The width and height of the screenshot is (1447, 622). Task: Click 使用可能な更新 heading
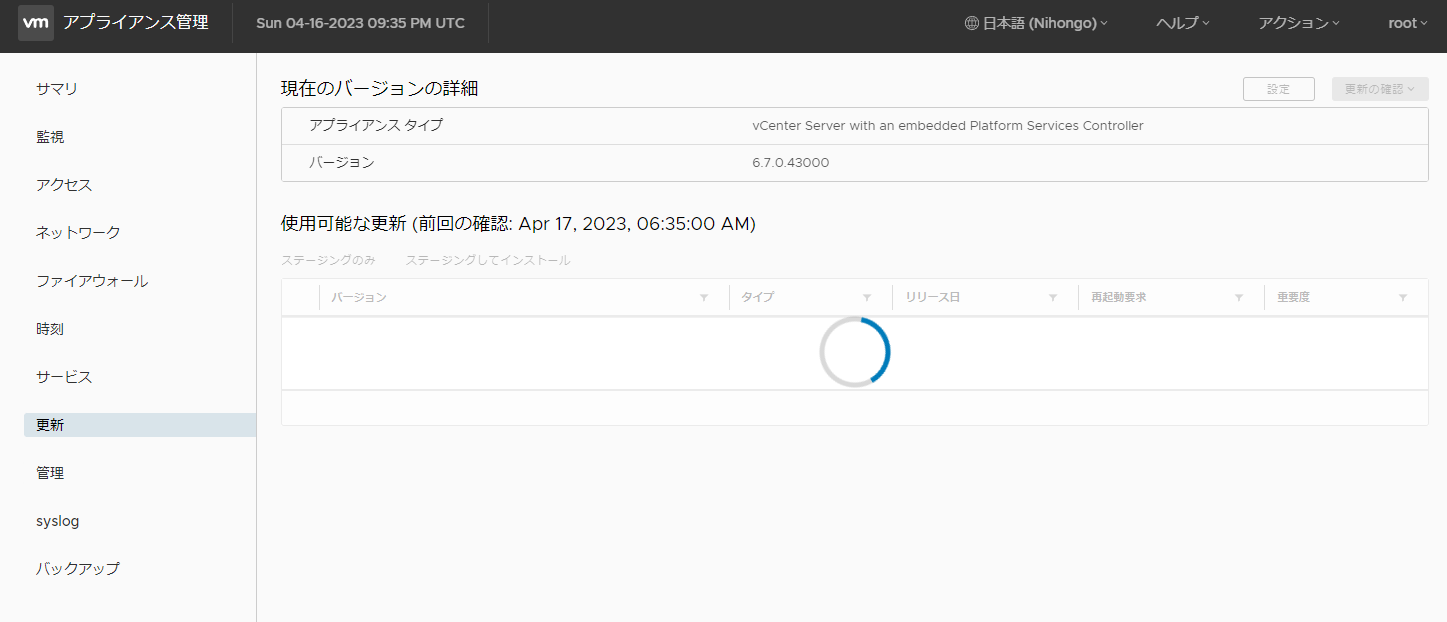(518, 224)
